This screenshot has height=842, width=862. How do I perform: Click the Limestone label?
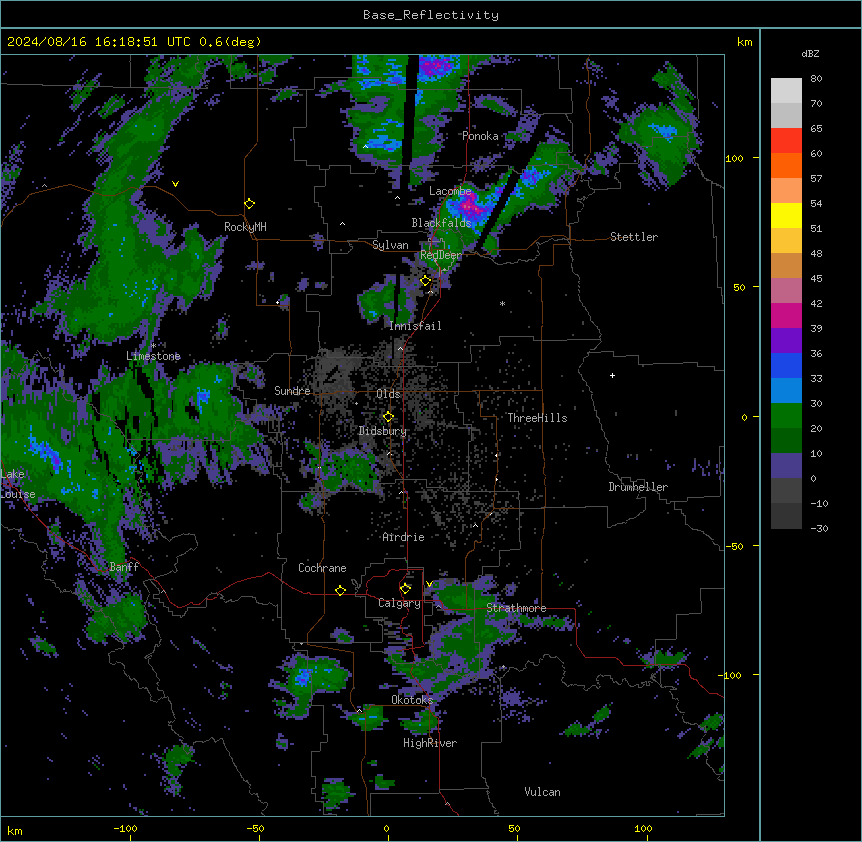pos(153,356)
